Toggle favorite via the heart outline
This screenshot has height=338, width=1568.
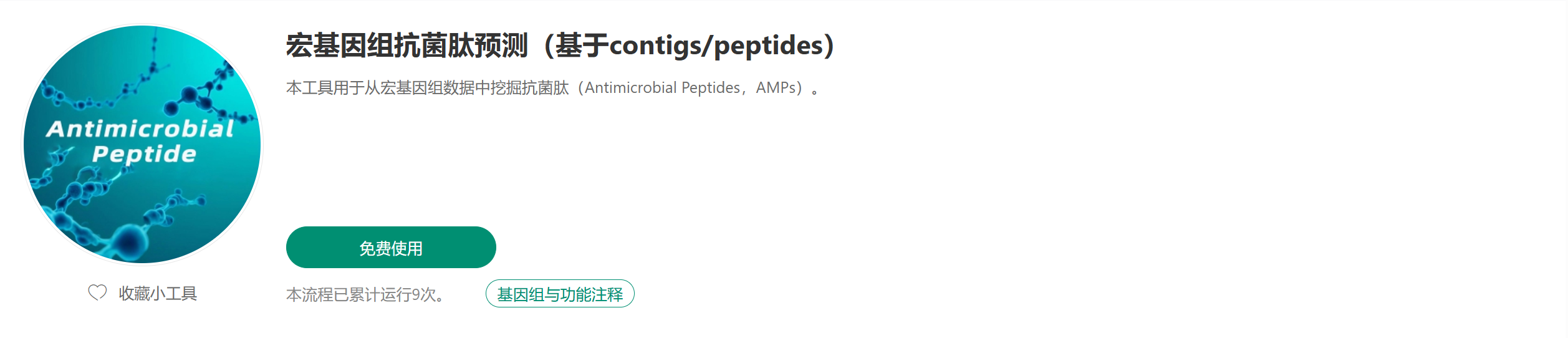click(97, 292)
